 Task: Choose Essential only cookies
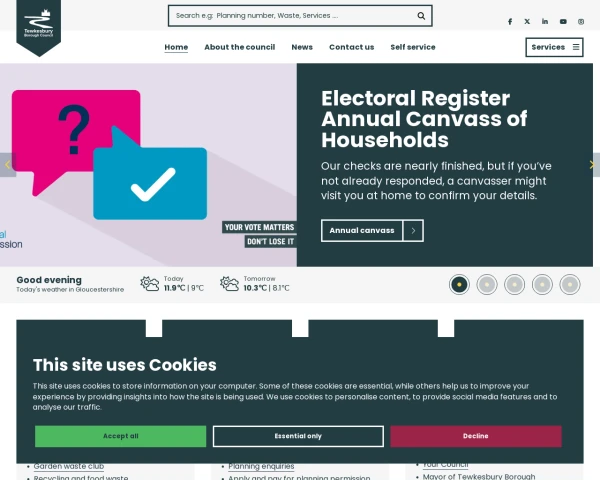tap(298, 436)
